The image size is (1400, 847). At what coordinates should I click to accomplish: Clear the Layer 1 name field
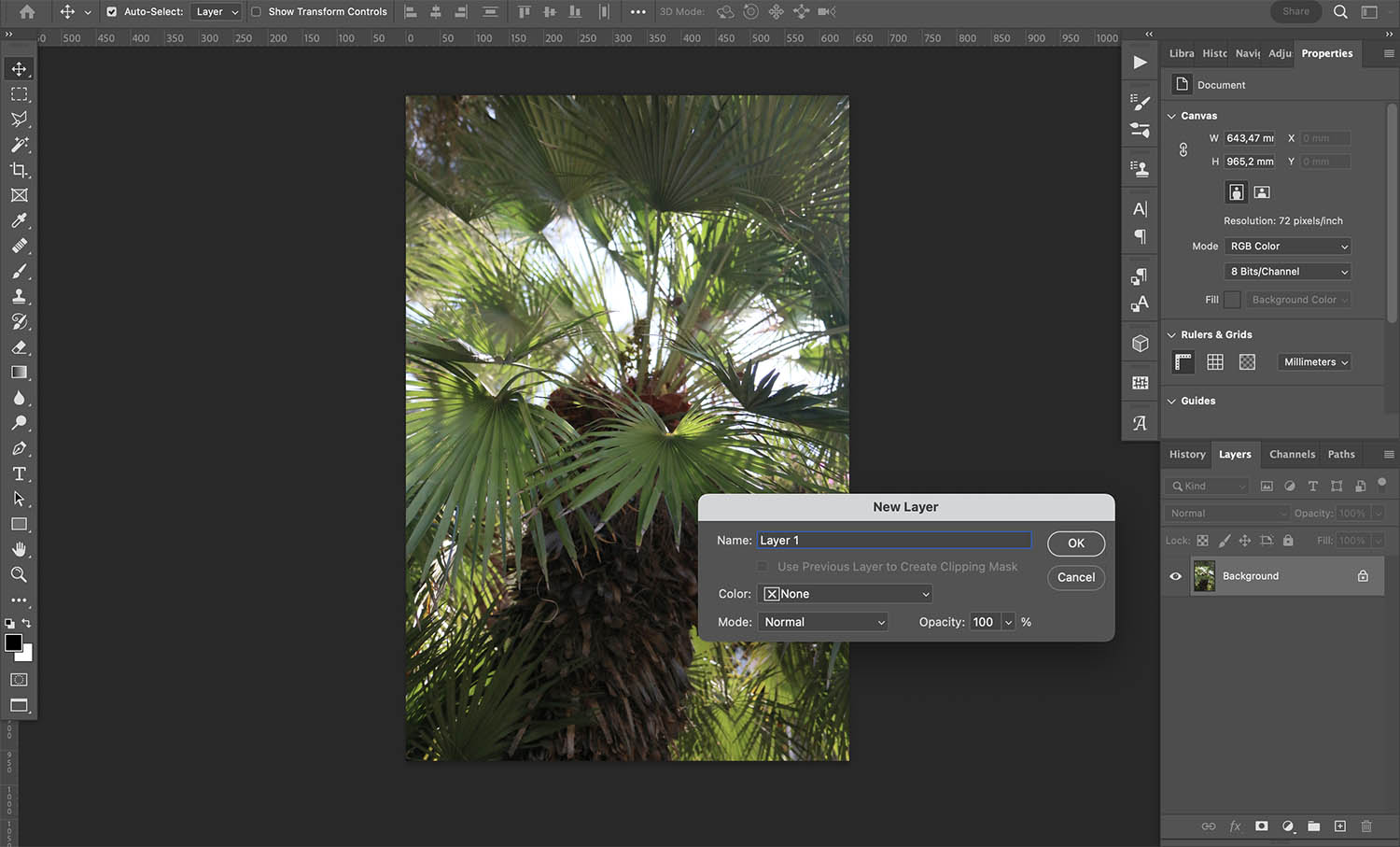click(x=894, y=540)
